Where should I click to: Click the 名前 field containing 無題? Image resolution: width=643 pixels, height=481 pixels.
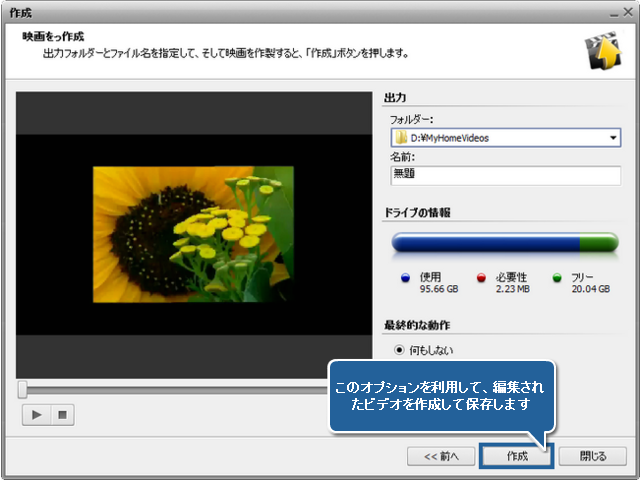(505, 176)
